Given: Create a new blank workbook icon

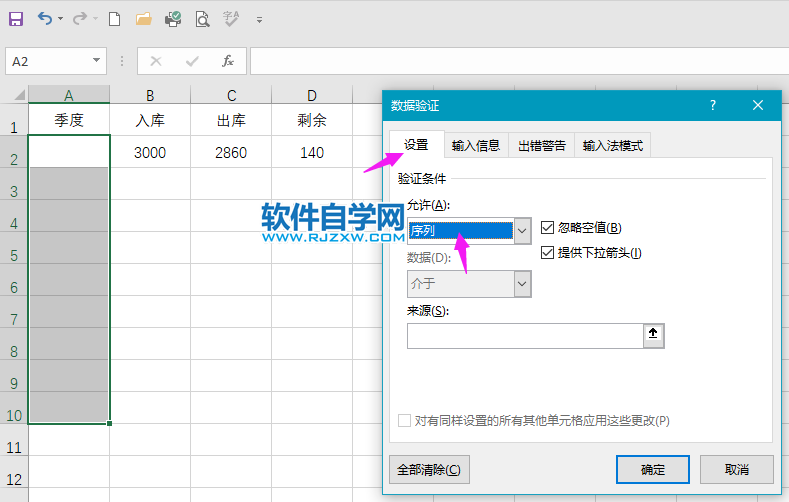Looking at the screenshot, I should (115, 19).
